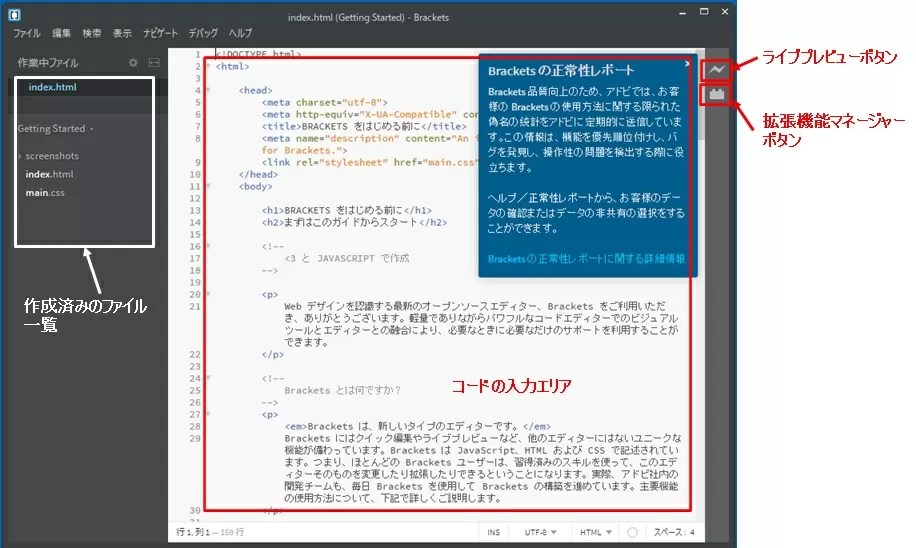Toggle INS insert mode in status bar

tap(494, 532)
